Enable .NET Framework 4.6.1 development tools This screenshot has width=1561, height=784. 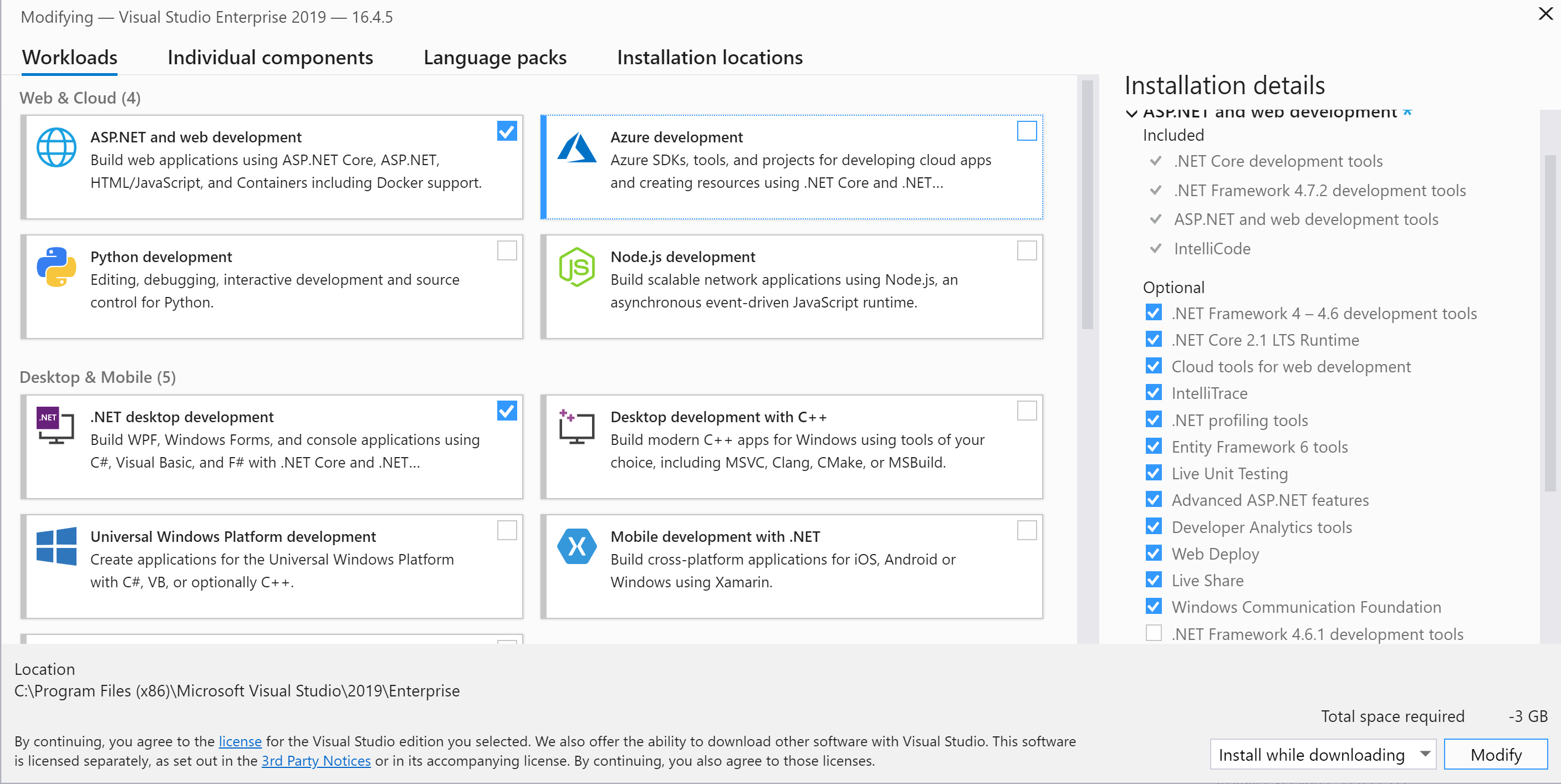pyautogui.click(x=1154, y=633)
